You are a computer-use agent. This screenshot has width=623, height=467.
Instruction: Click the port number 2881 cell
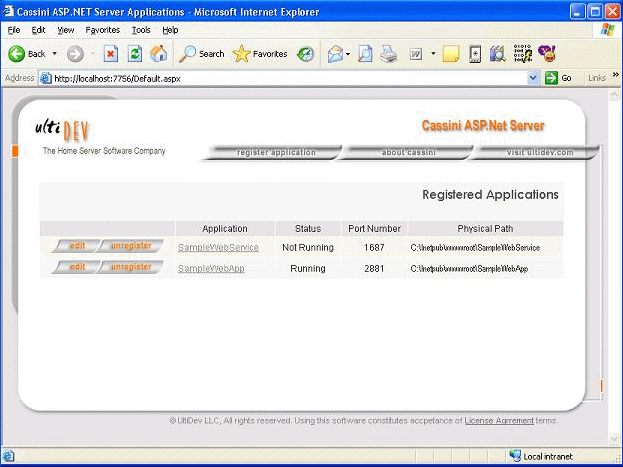tap(374, 269)
